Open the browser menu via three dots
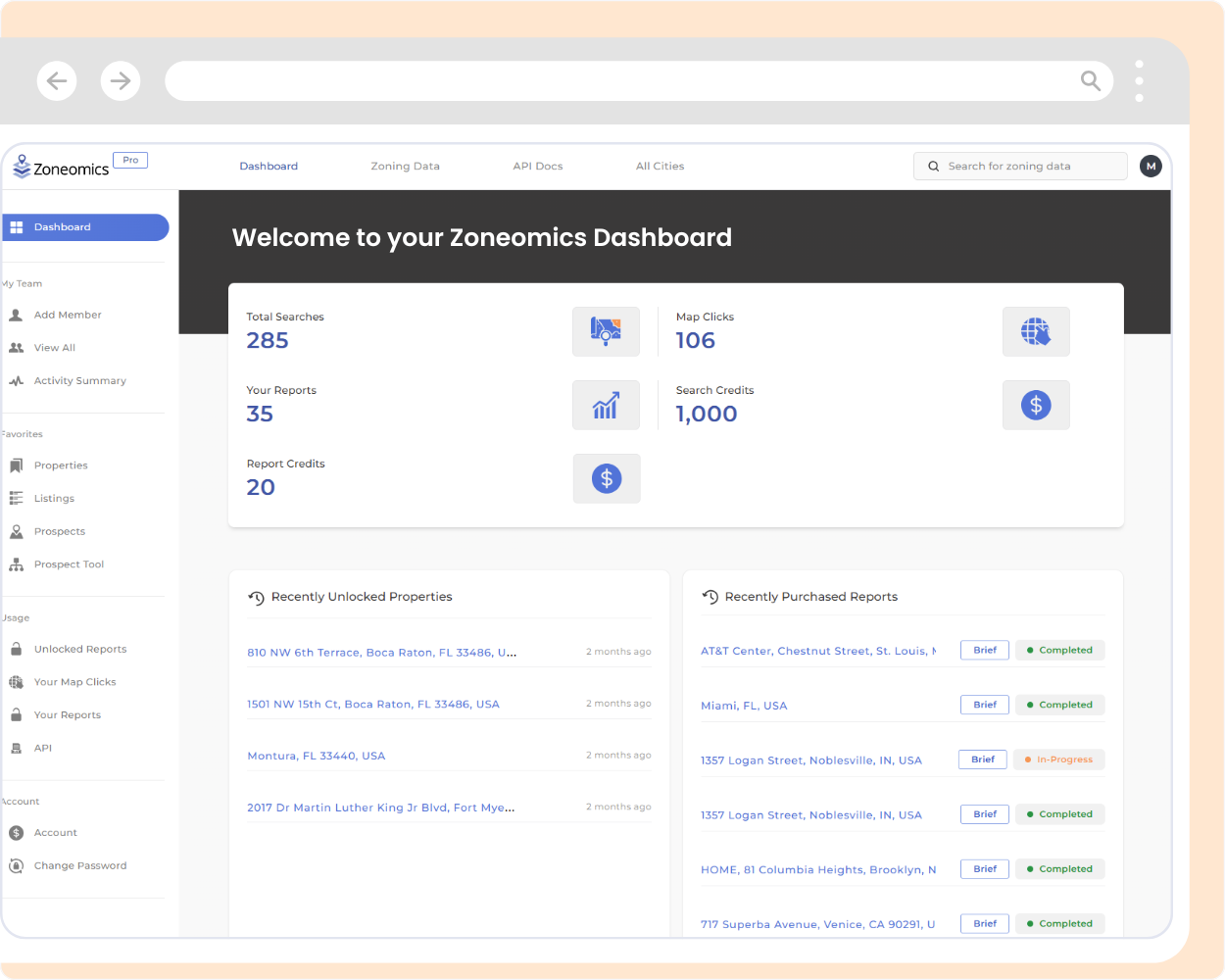This screenshot has height=980, width=1225. [1139, 80]
